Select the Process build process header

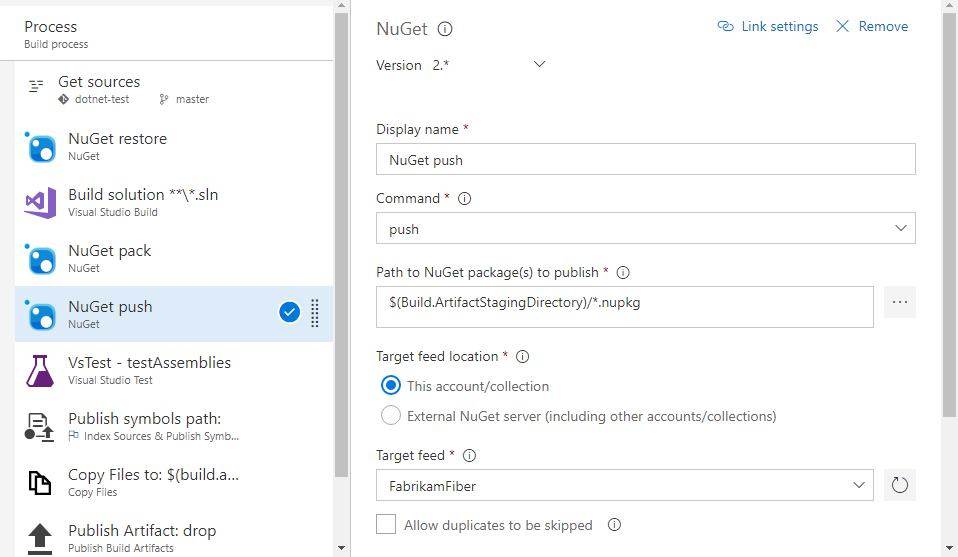[166, 34]
